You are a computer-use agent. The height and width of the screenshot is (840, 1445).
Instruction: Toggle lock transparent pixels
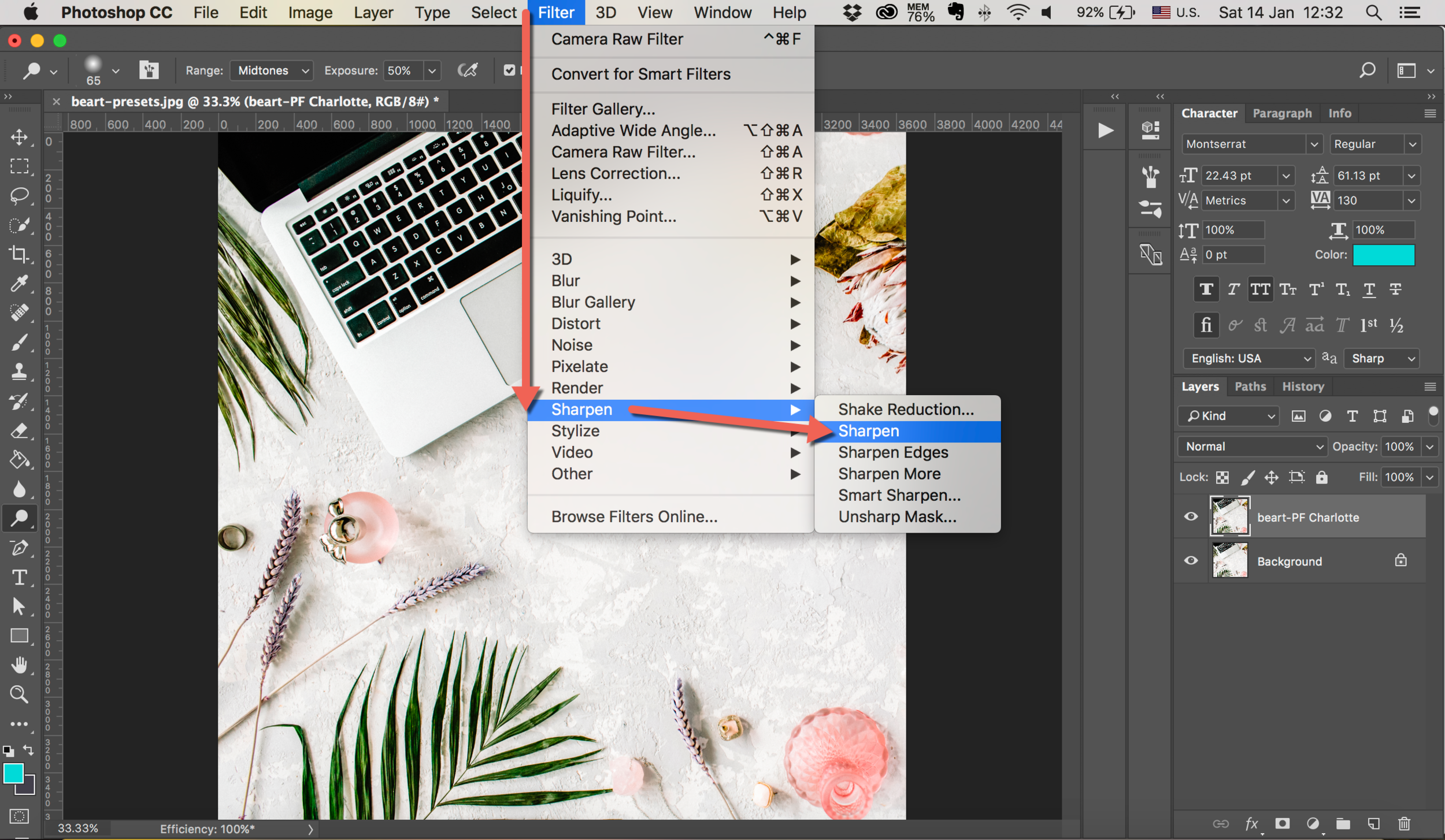click(x=1222, y=477)
